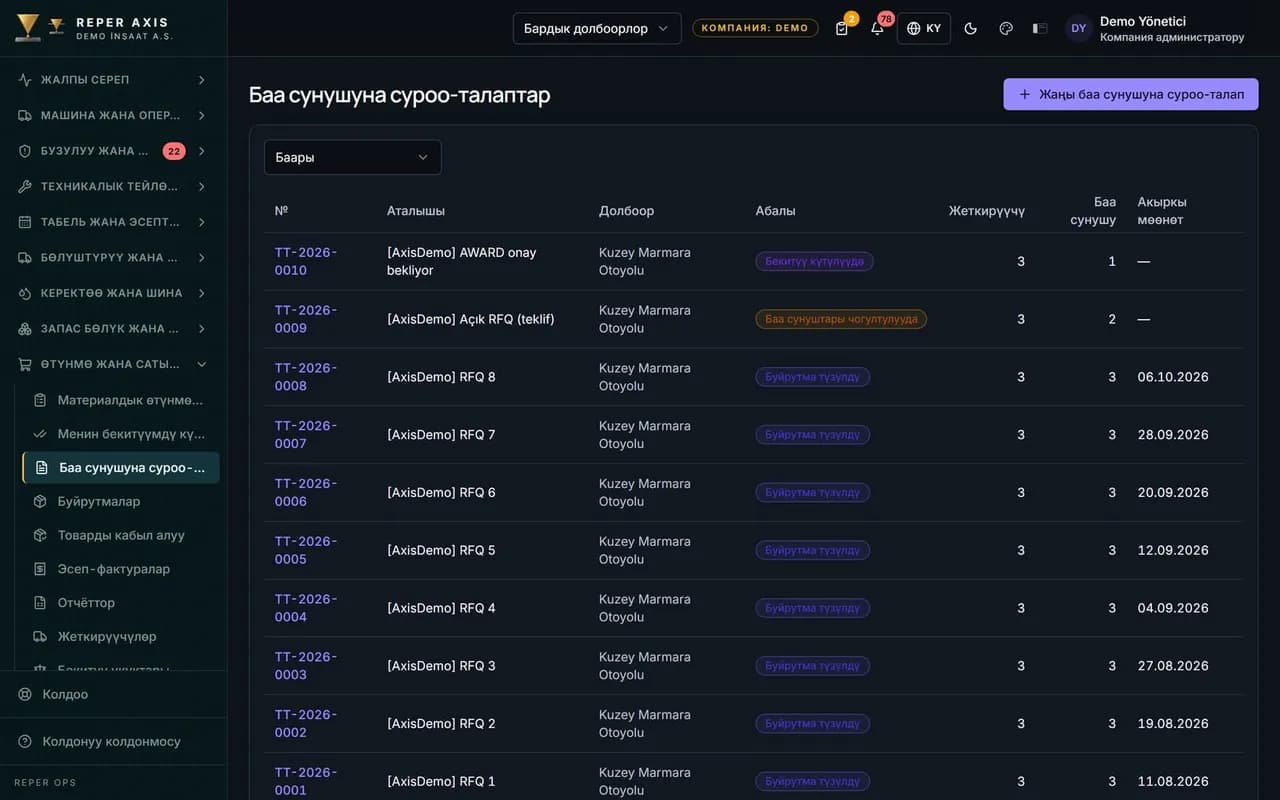Click the Бөлүштүрүү жана truck icon
The width and height of the screenshot is (1280, 800).
pyautogui.click(x=25, y=257)
